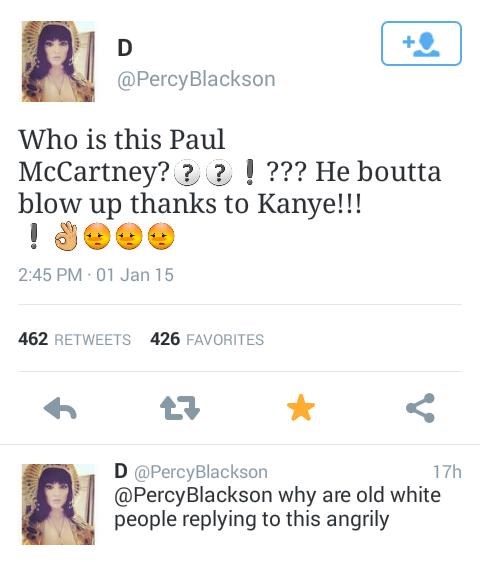Tap the follow user button
This screenshot has height=562, width=480.
click(x=421, y=43)
